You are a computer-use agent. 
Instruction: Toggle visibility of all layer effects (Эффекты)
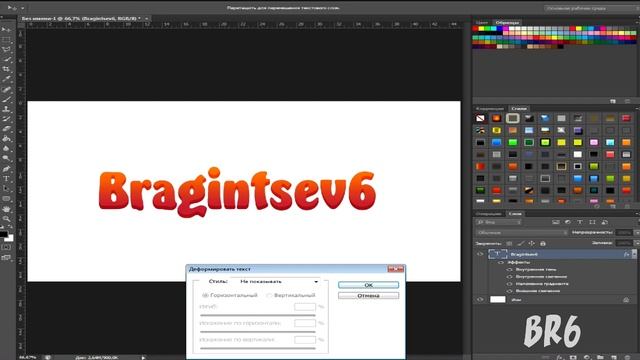pyautogui.click(x=501, y=262)
